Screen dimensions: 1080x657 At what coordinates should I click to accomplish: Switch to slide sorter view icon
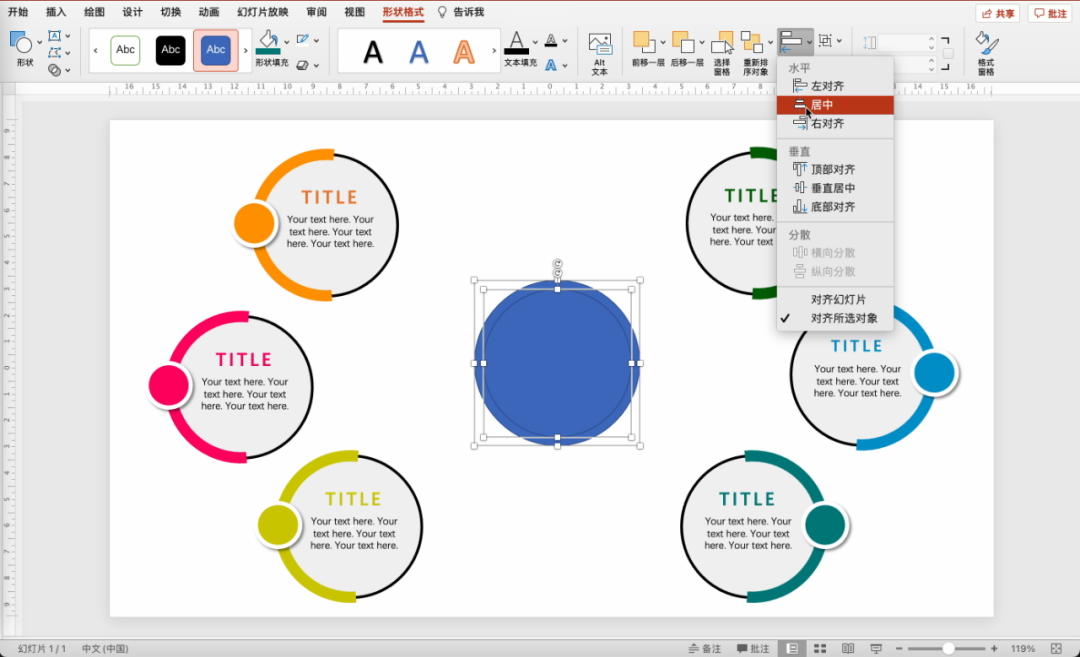coord(820,649)
